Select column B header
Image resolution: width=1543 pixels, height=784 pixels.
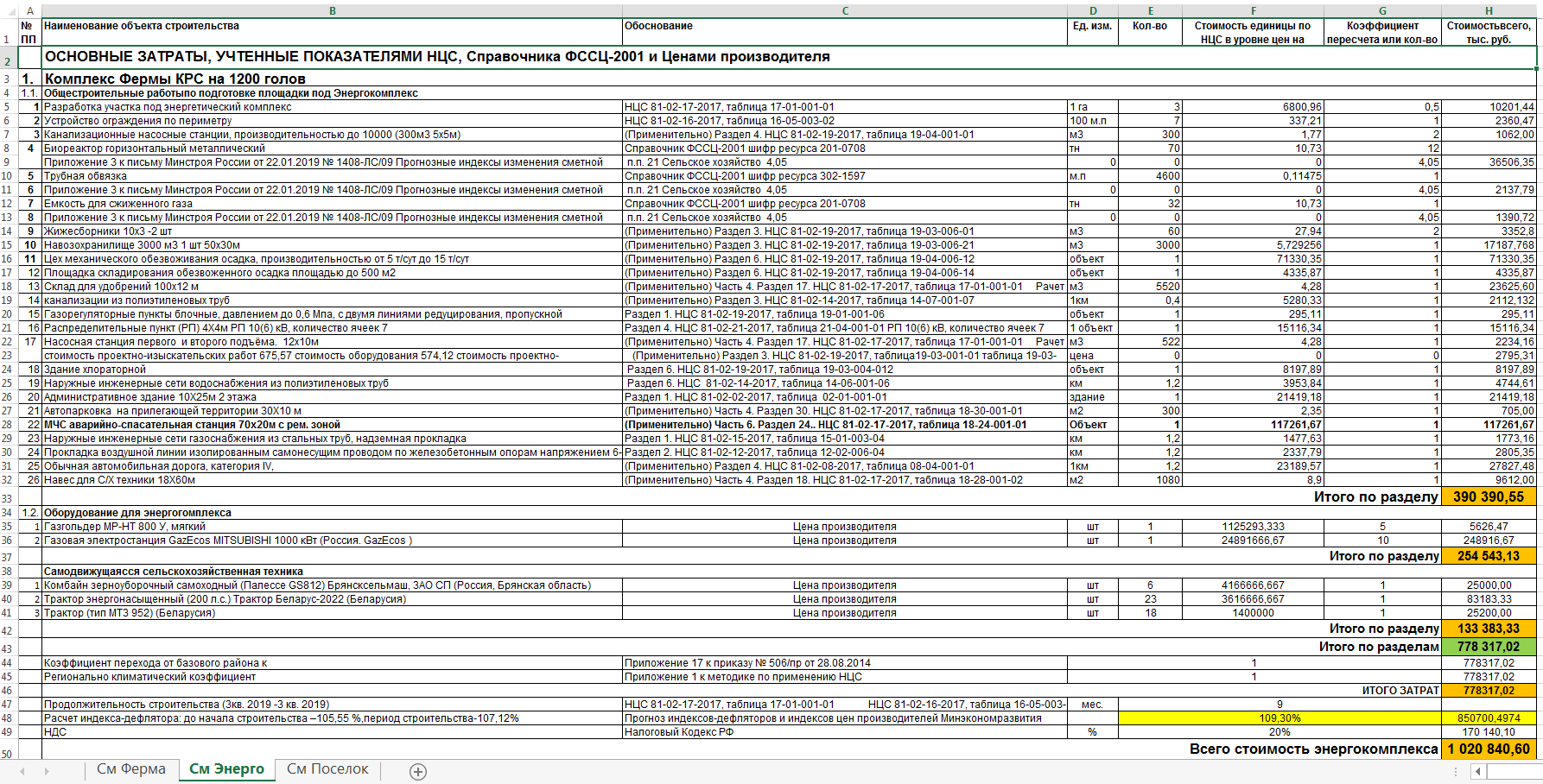point(333,11)
